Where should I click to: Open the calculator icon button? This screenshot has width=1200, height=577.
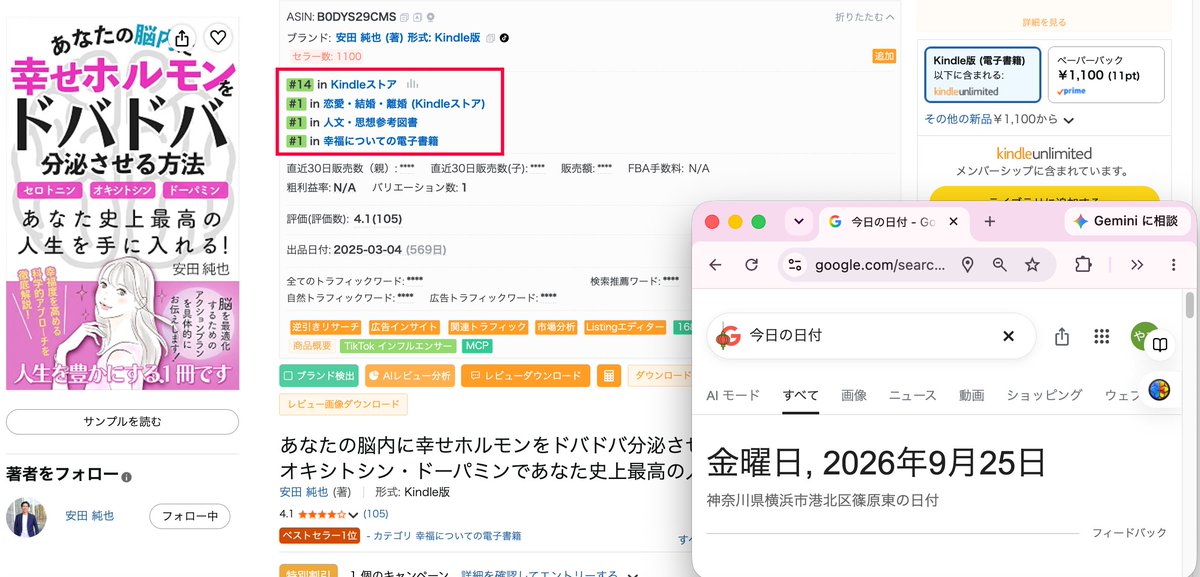pos(607,376)
